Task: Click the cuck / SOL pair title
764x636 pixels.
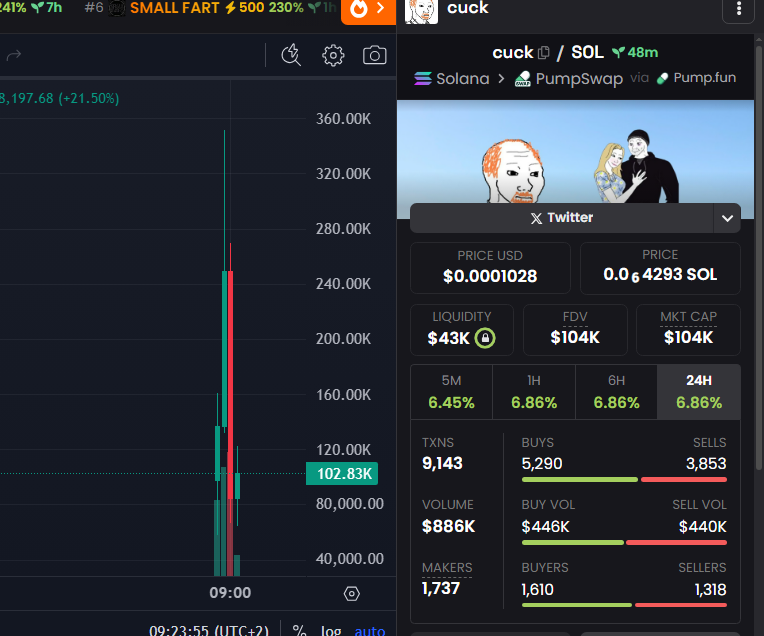Action: (x=548, y=52)
